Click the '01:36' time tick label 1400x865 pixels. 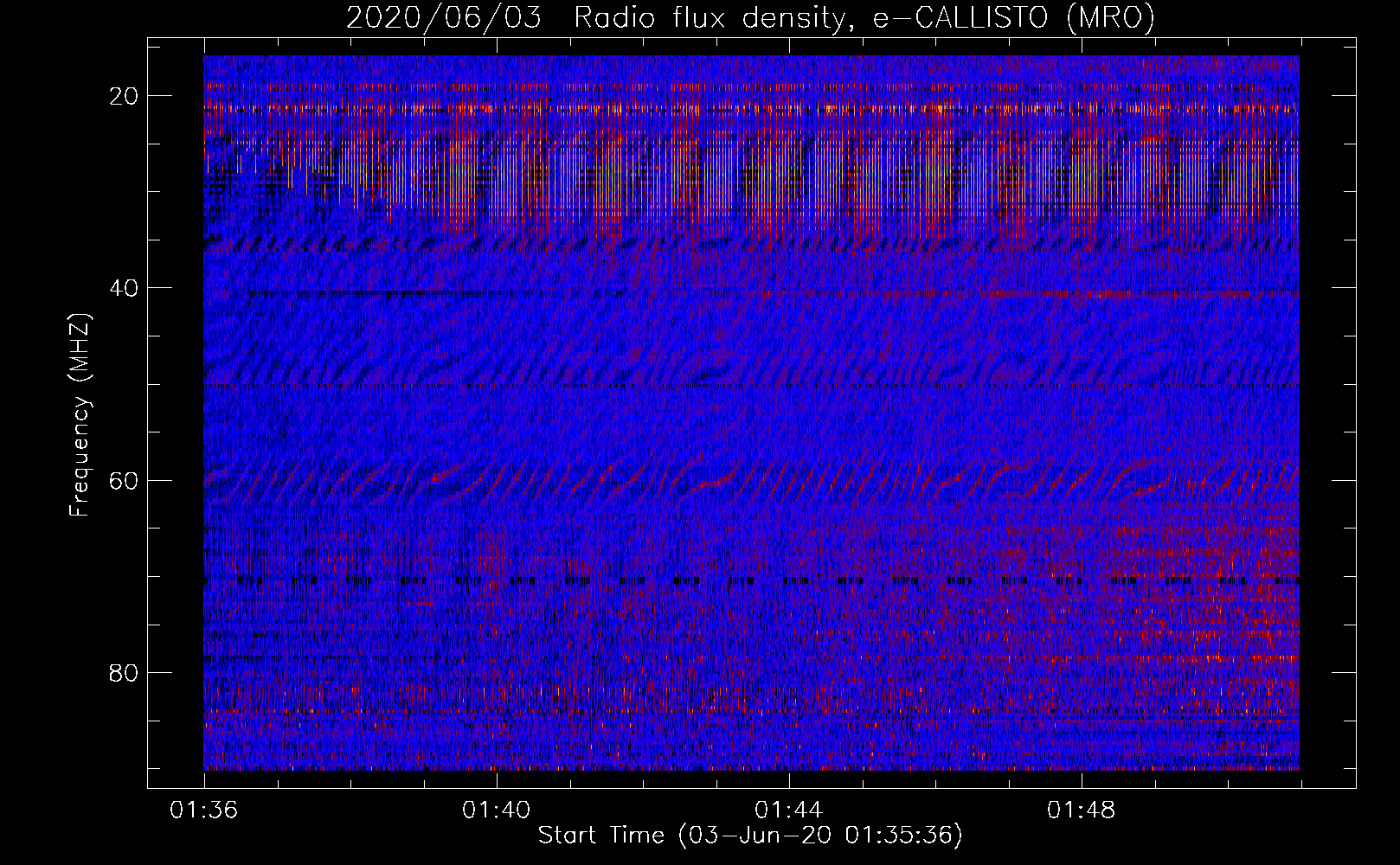tap(204, 811)
